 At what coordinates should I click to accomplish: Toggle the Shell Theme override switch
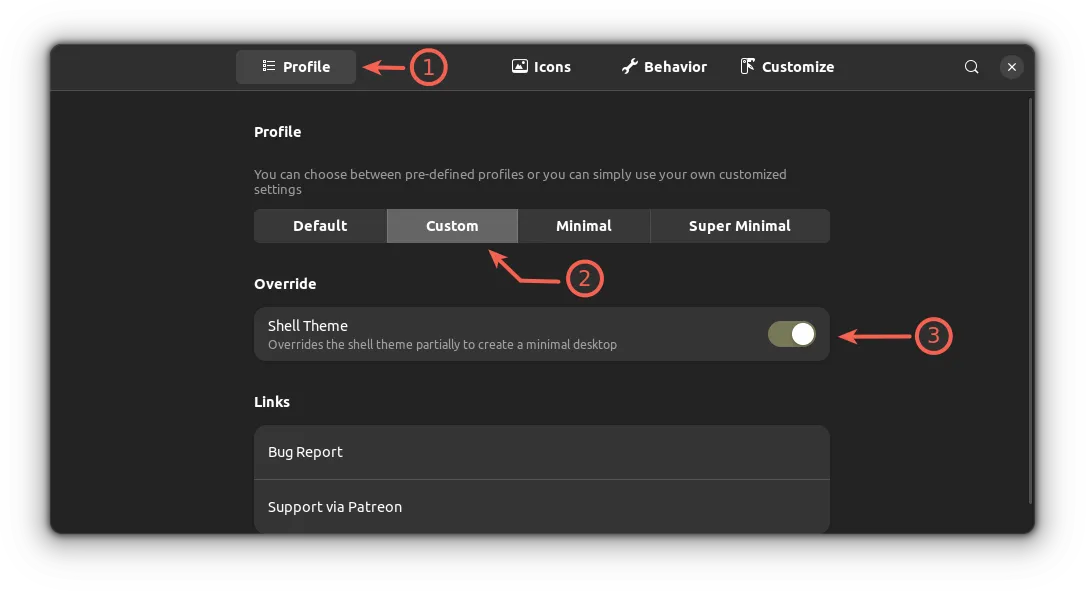coord(792,335)
